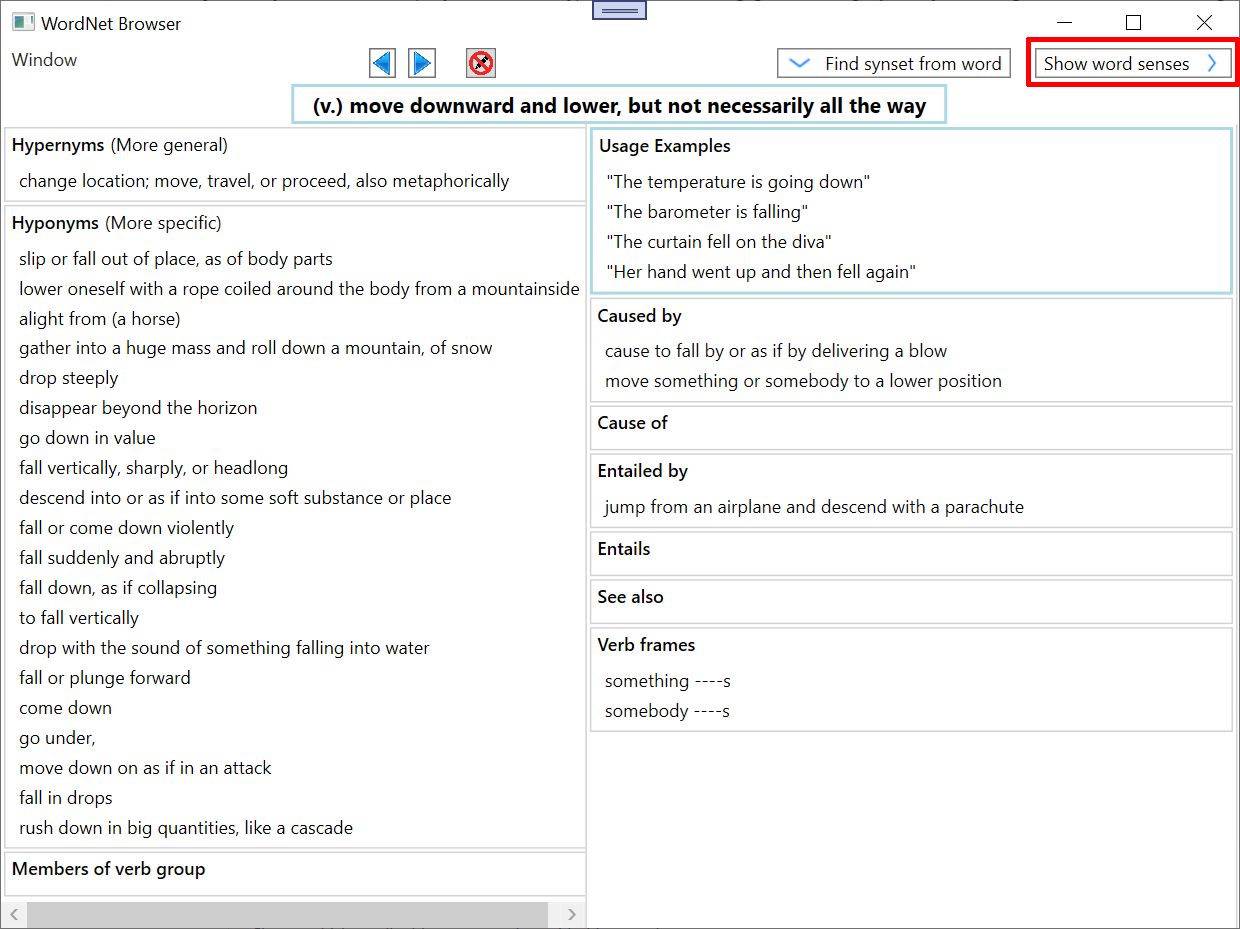Minimize the WordNet Browser window

point(1065,22)
